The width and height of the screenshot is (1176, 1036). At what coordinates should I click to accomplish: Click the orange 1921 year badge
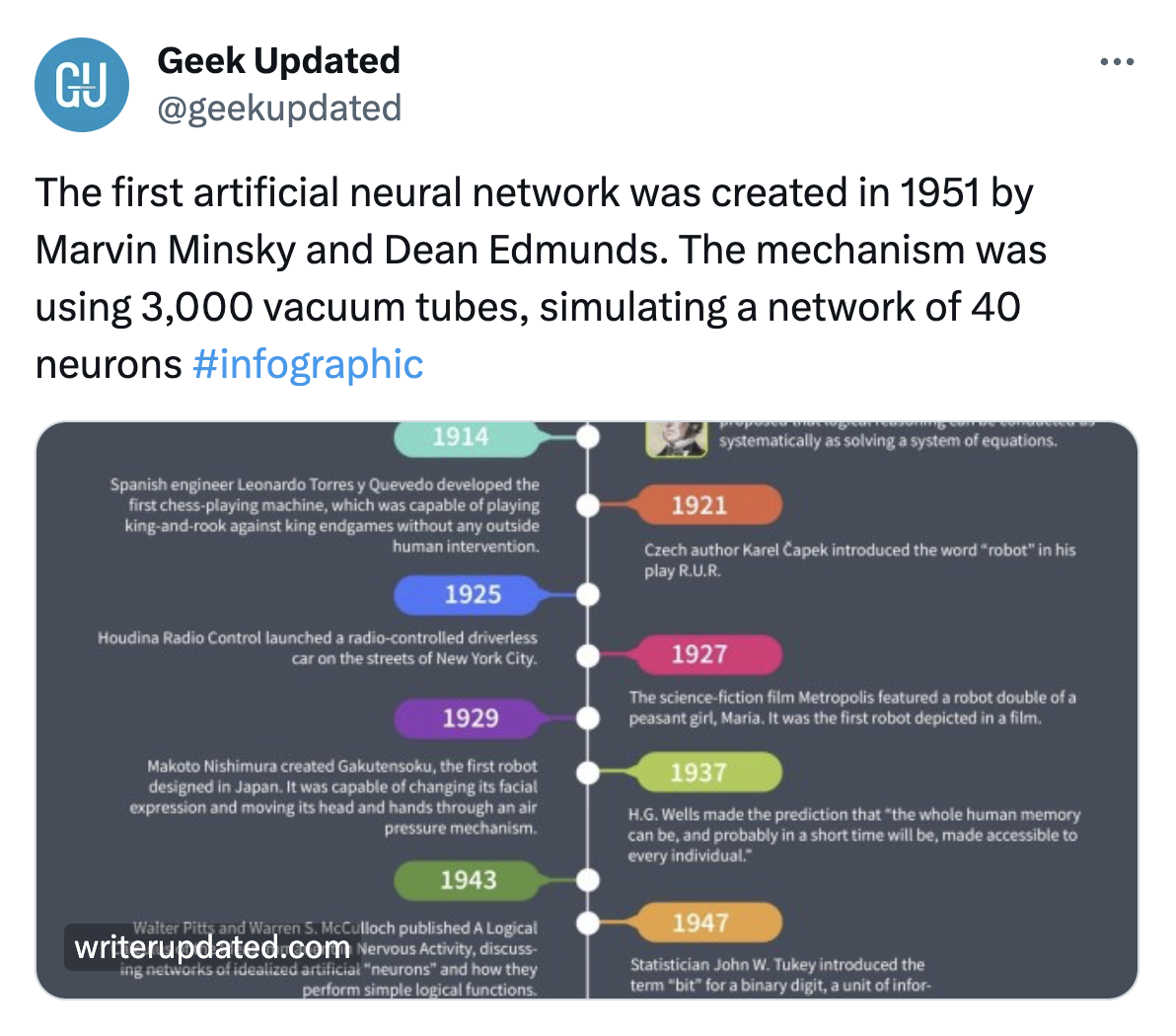point(699,506)
